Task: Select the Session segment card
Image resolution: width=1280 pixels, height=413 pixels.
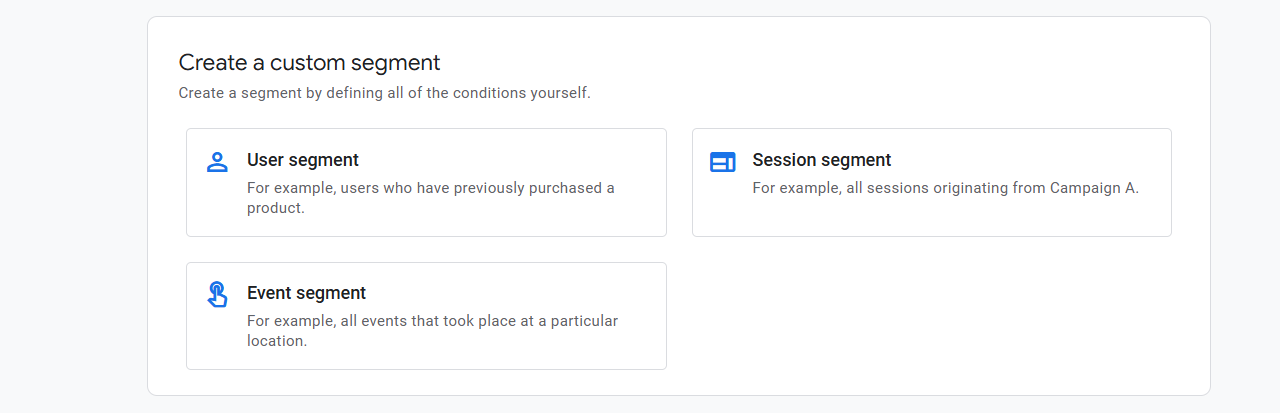Action: coord(931,182)
